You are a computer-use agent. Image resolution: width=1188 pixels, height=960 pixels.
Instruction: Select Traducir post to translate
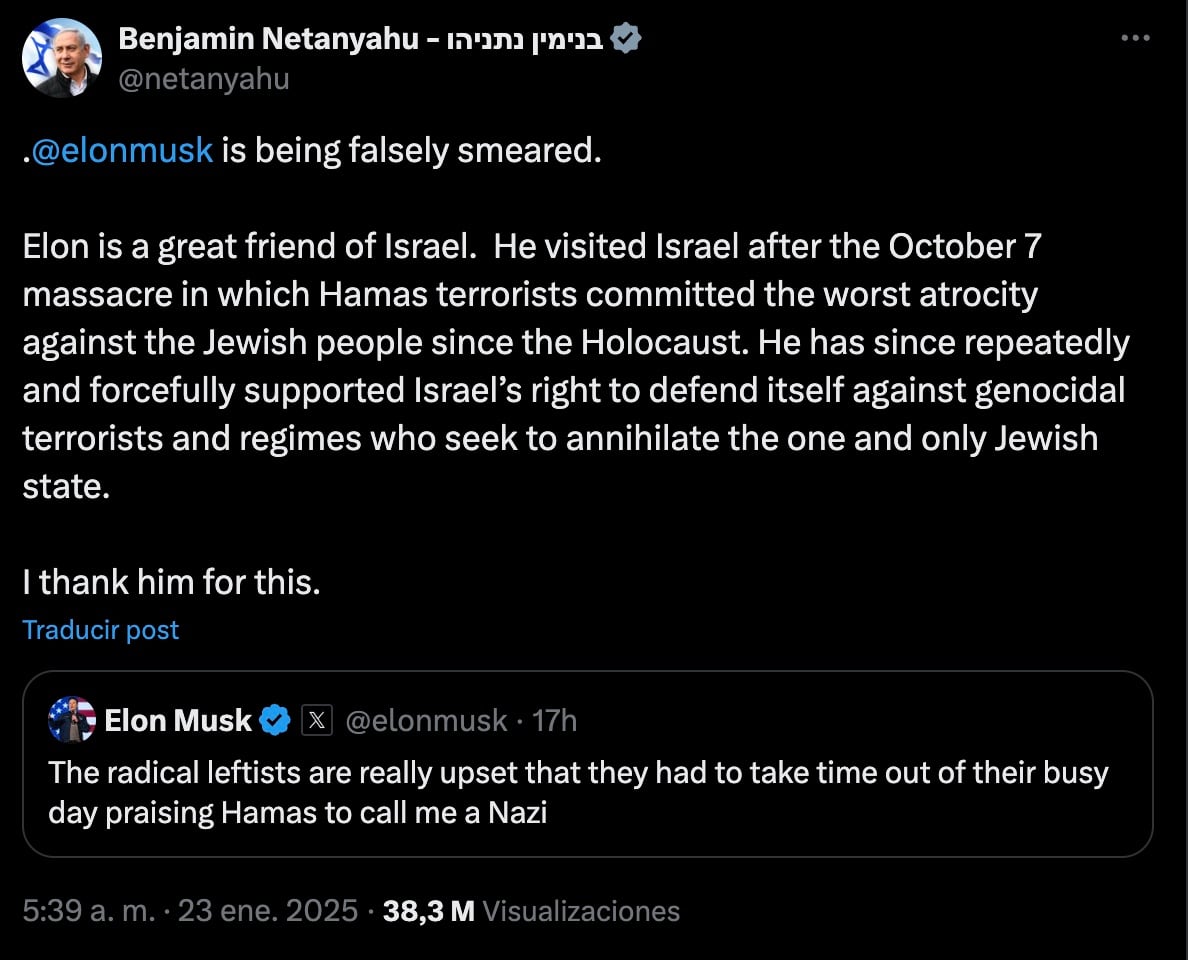[x=100, y=630]
